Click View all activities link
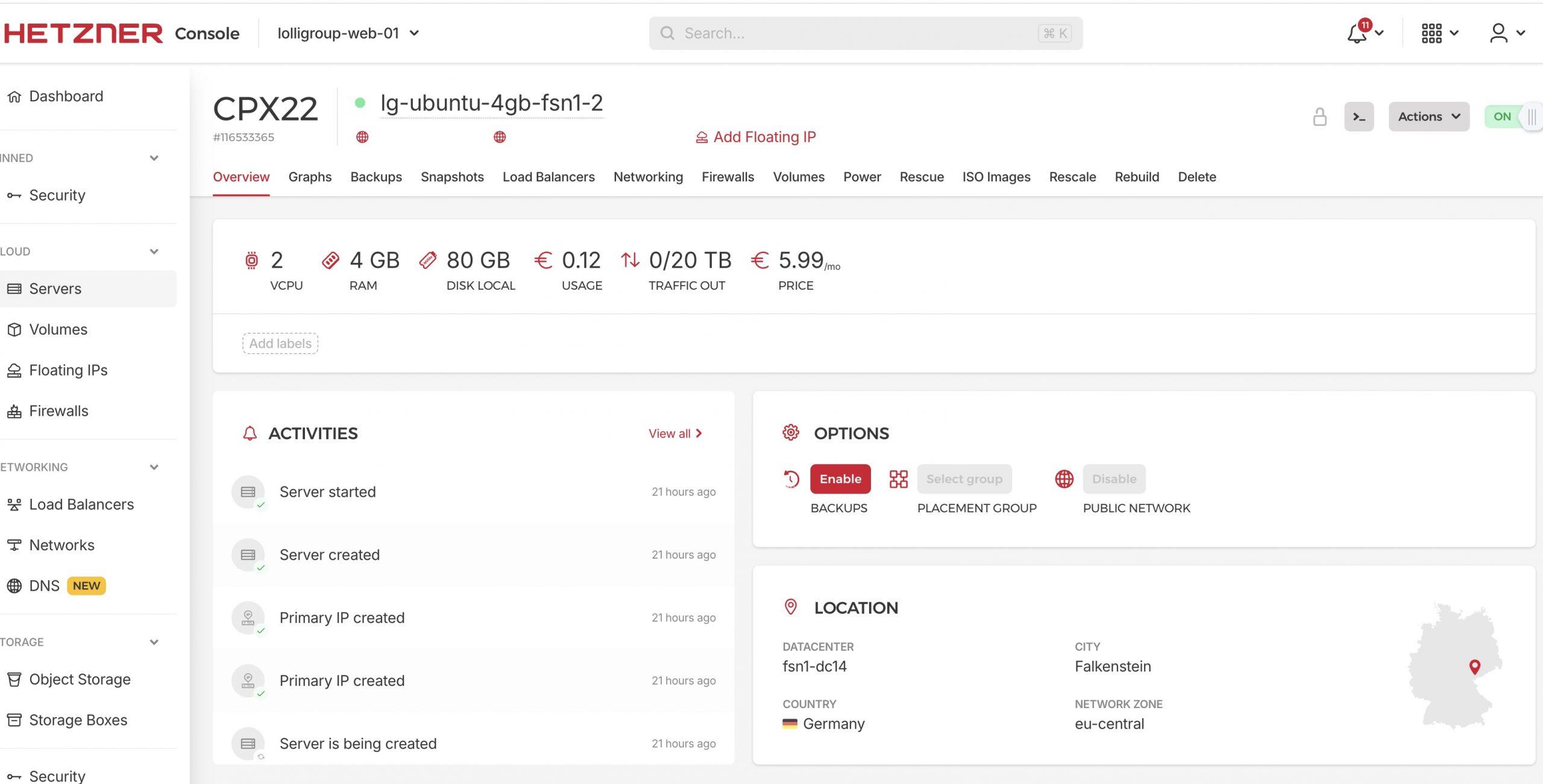The height and width of the screenshot is (784, 1543). point(676,433)
